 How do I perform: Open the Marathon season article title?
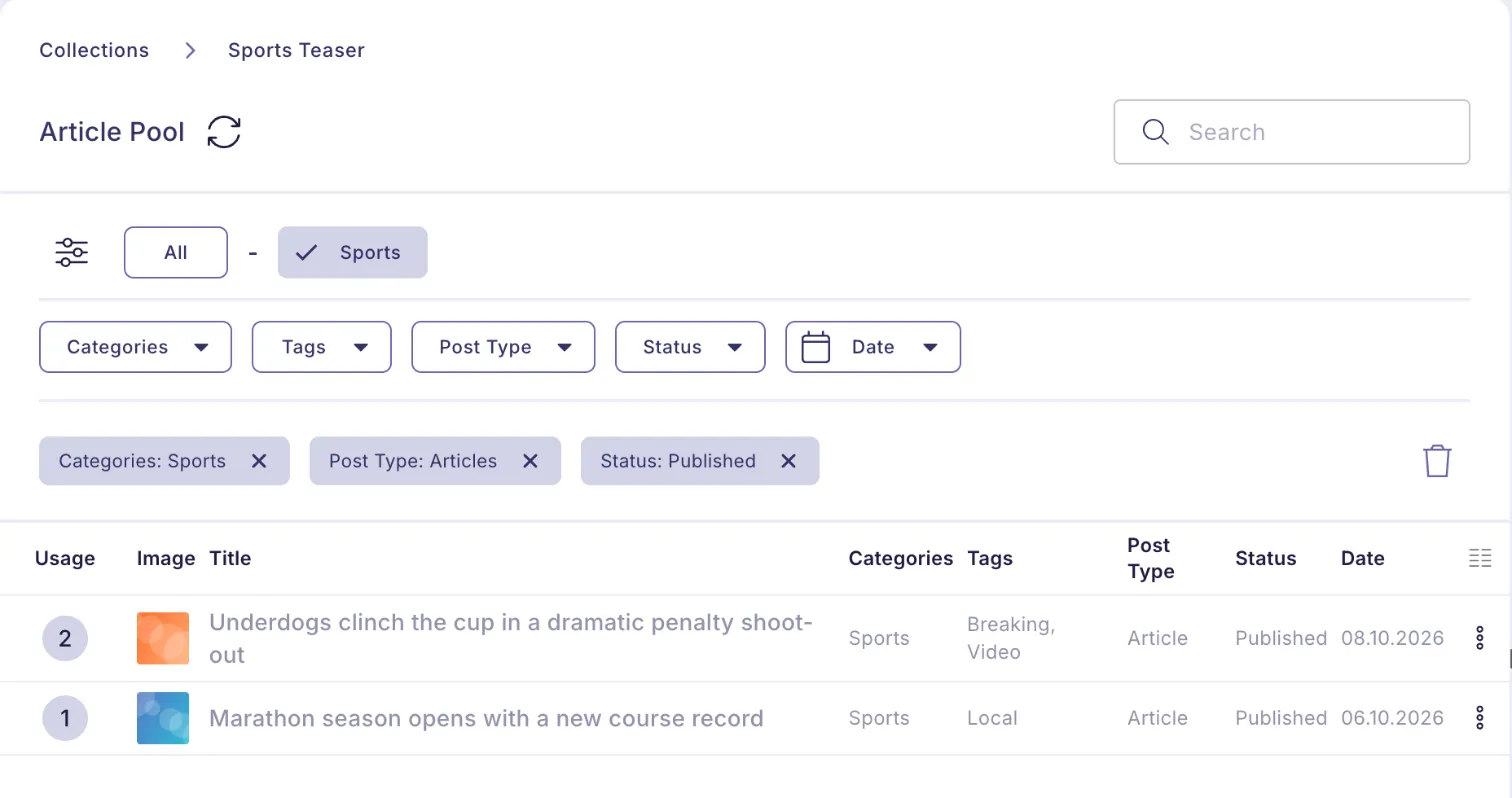(x=486, y=718)
